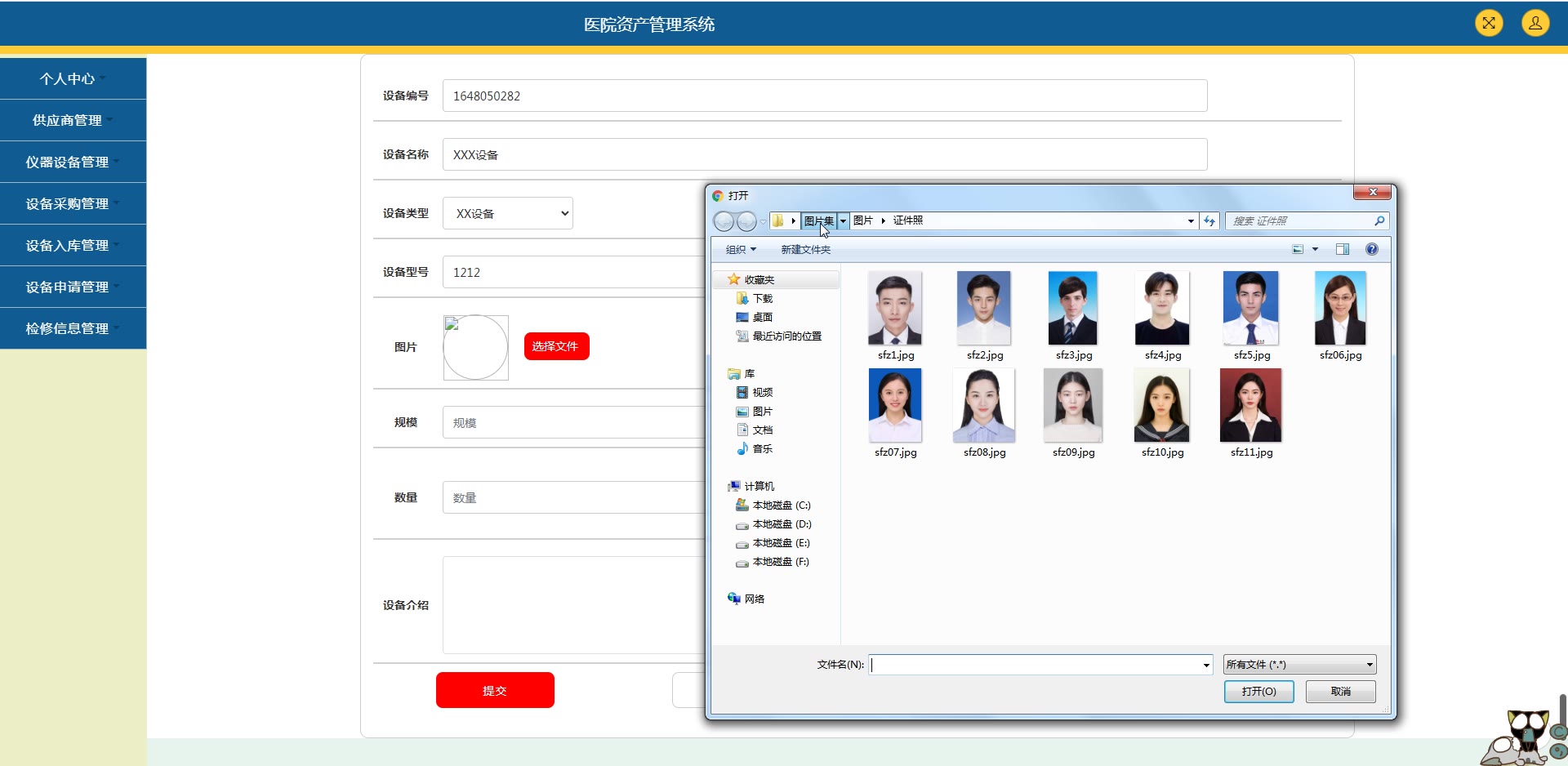Screen dimensions: 1568x766
Task: Click the 库 libraries icon in the tree
Action: [733, 374]
